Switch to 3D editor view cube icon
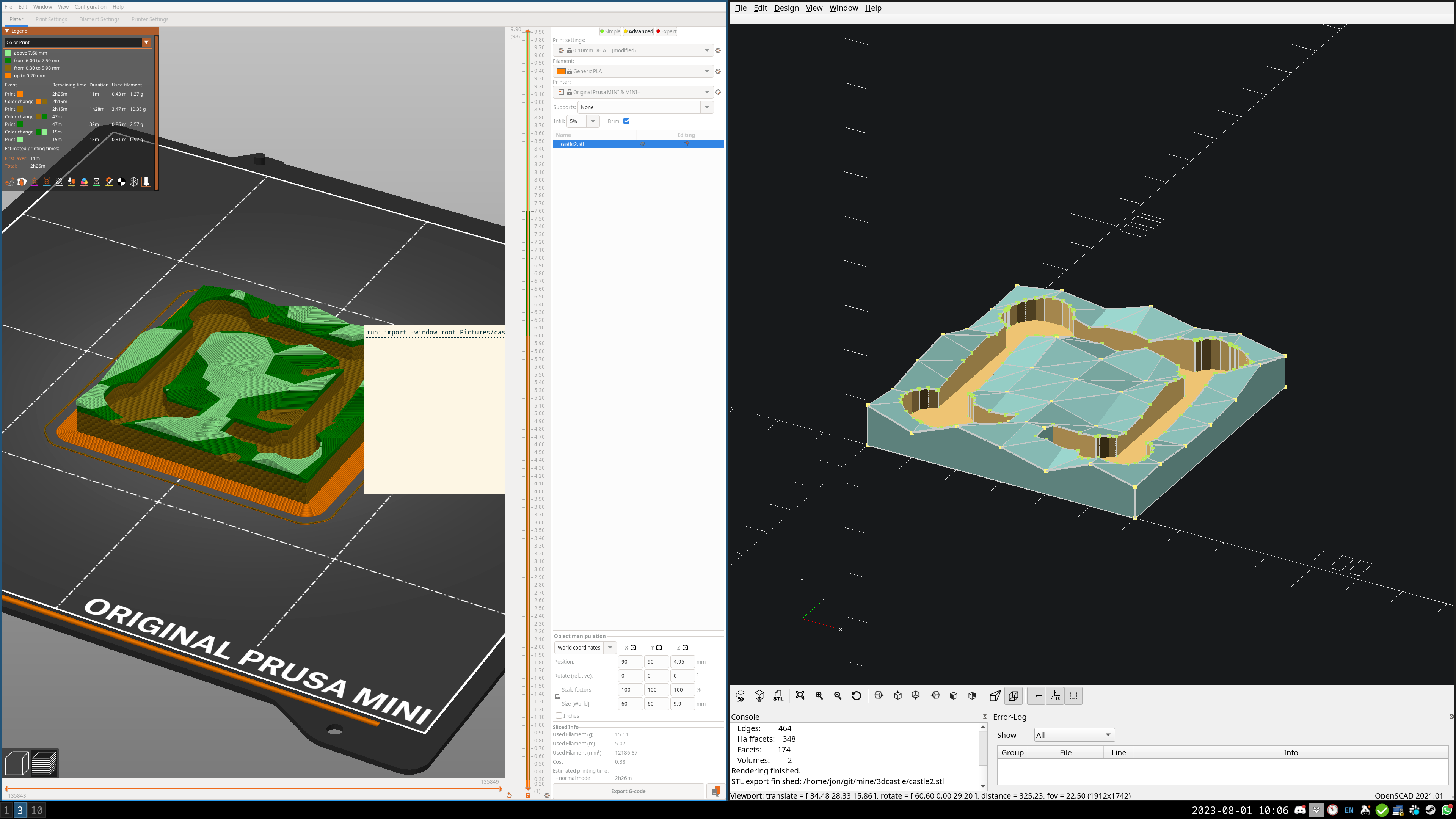 [x=17, y=764]
